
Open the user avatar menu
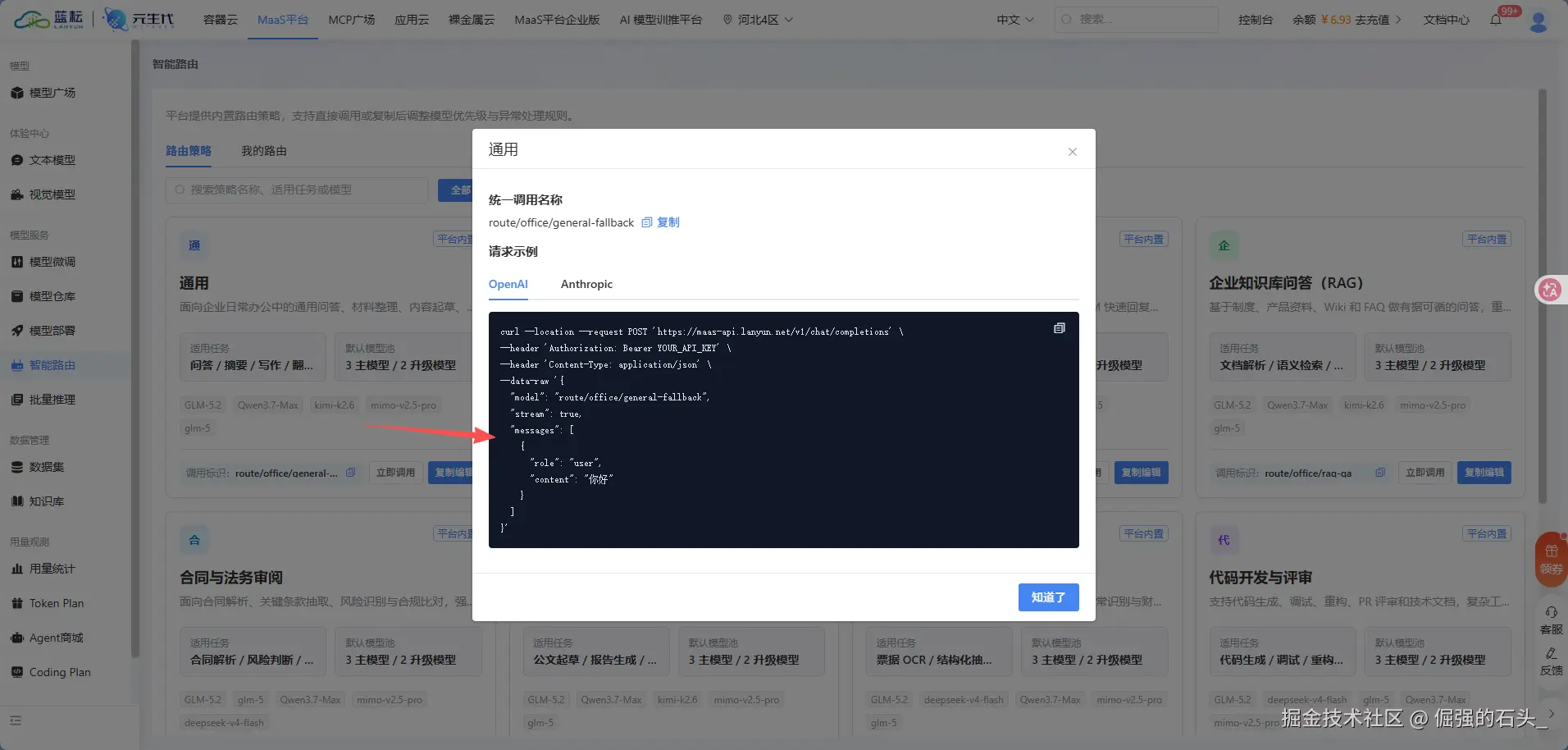[1538, 21]
